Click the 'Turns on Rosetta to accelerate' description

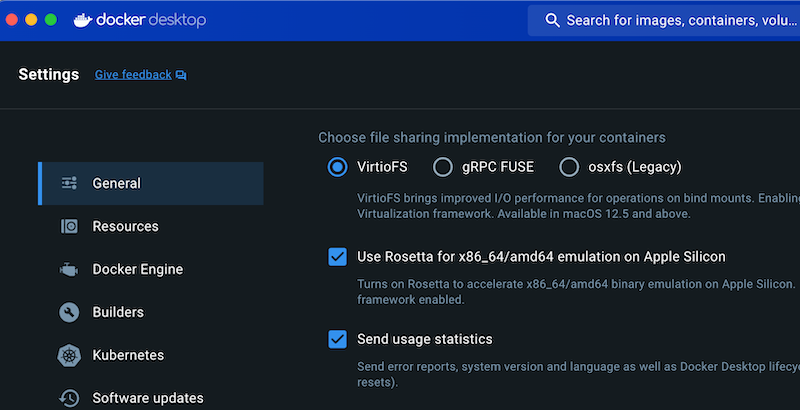tap(577, 292)
